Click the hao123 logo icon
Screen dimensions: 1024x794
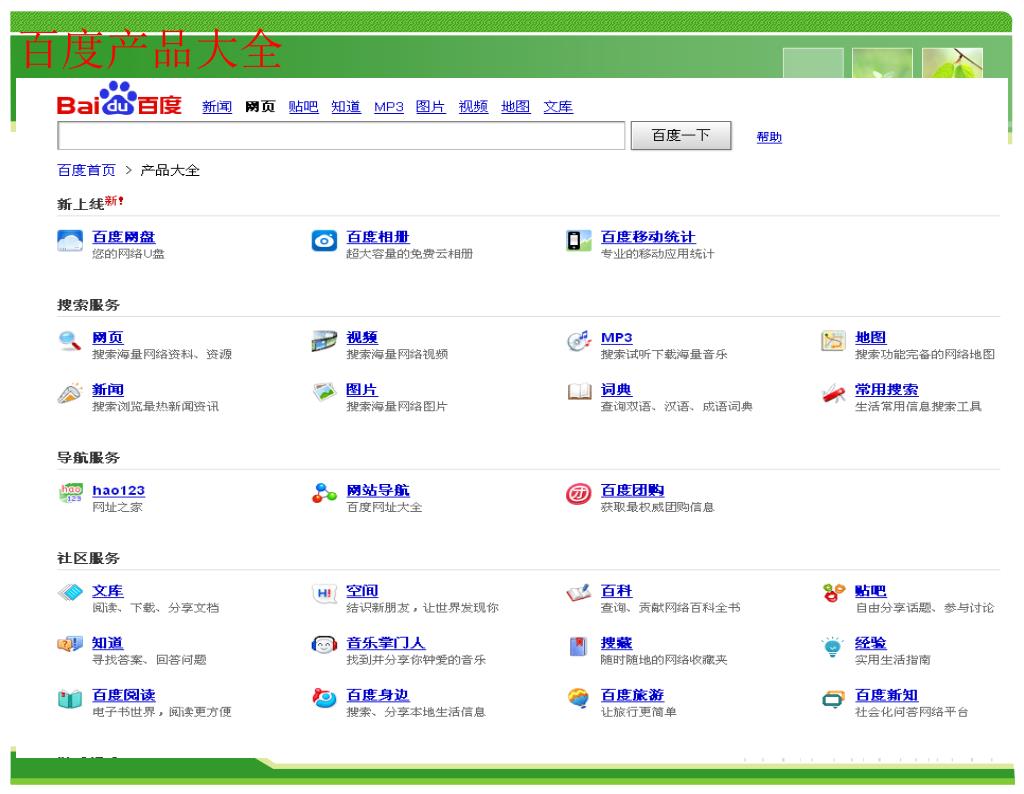[x=71, y=494]
